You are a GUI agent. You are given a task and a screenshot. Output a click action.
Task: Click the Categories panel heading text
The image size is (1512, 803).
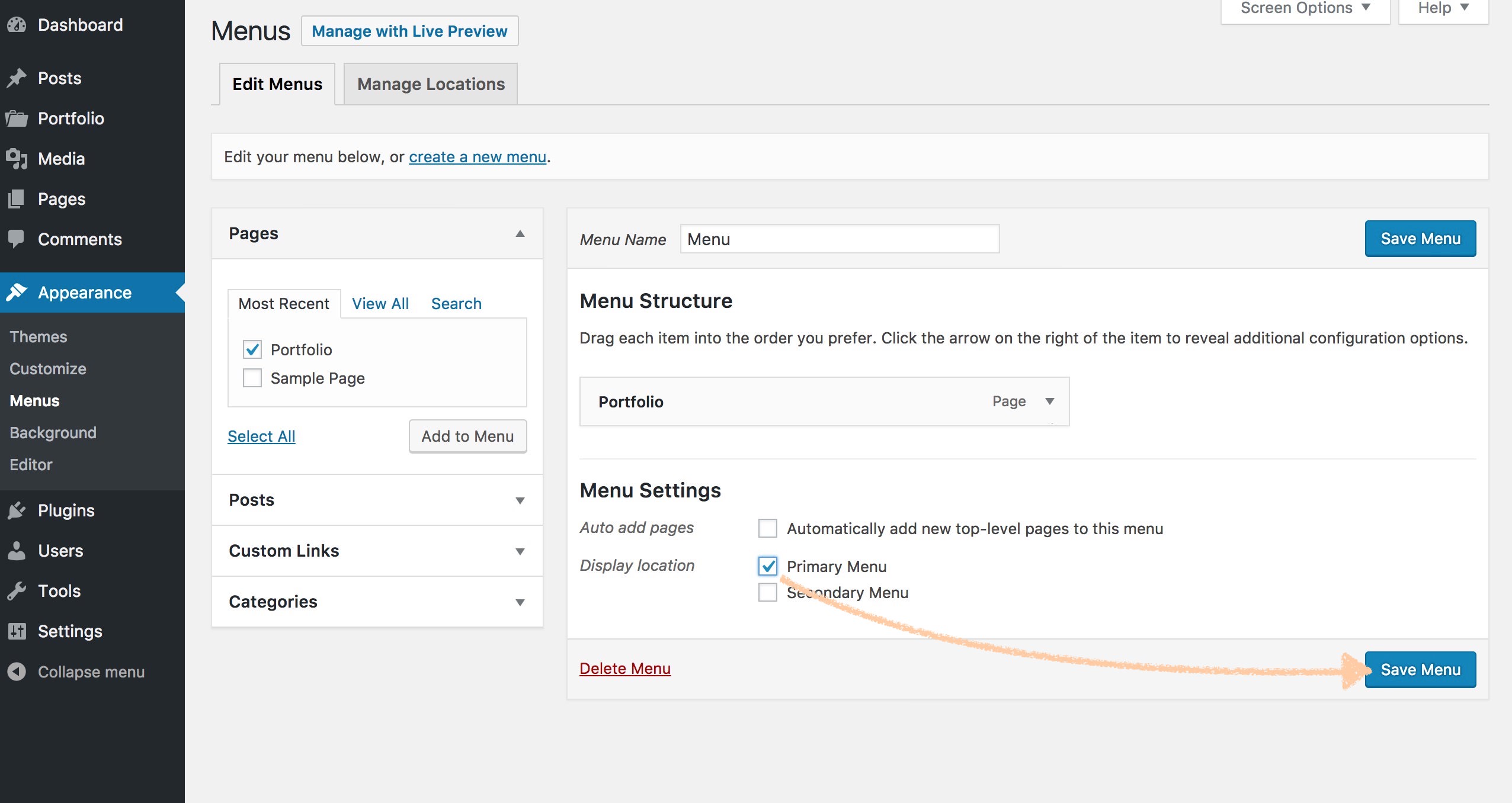pyautogui.click(x=273, y=602)
